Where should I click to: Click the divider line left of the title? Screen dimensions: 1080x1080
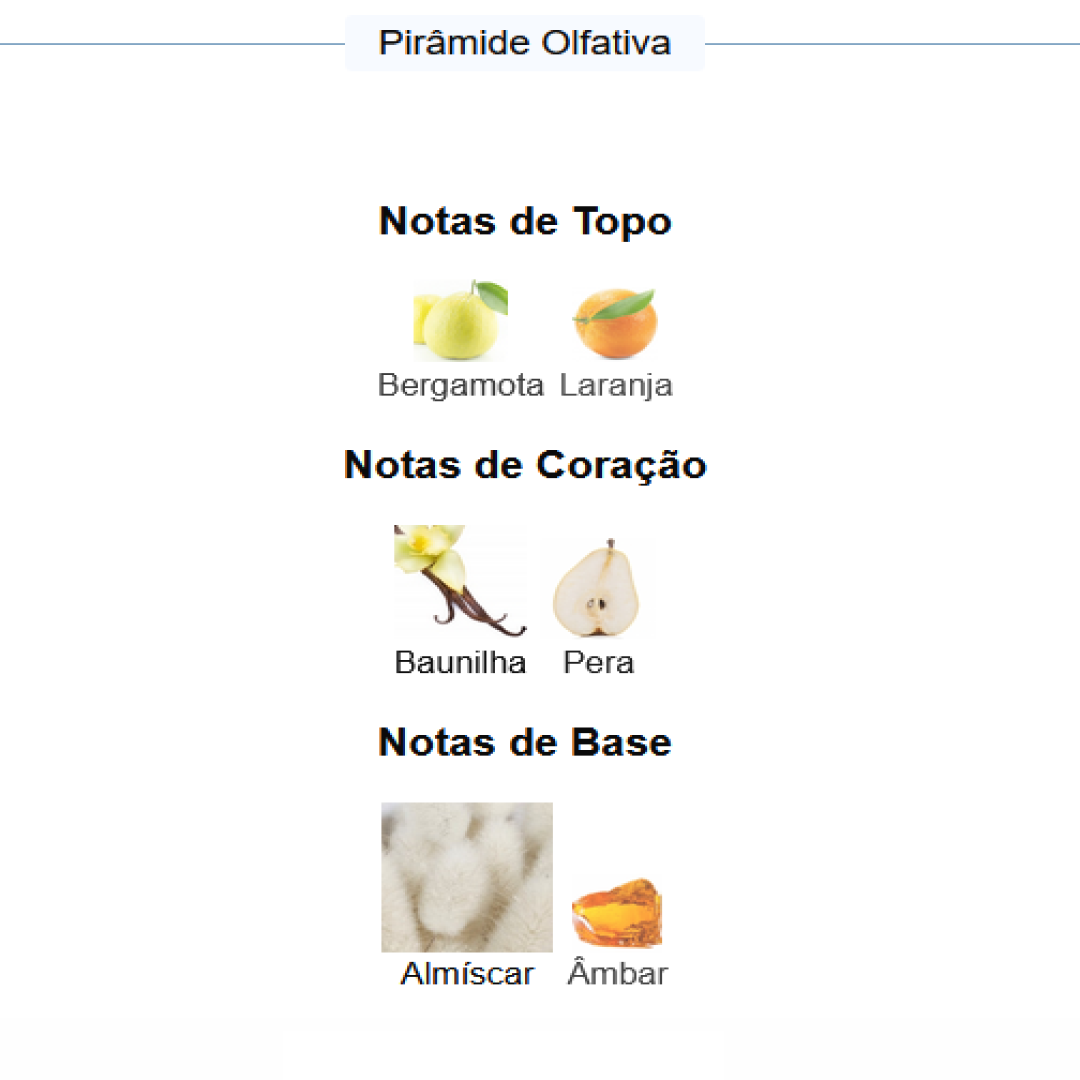[170, 44]
